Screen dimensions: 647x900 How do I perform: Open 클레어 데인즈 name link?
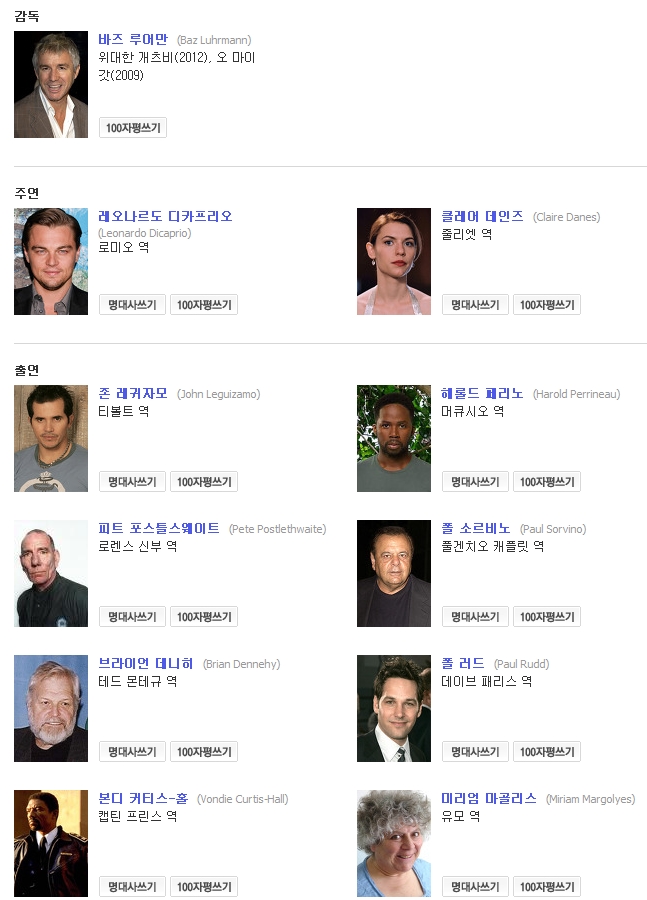click(x=482, y=216)
